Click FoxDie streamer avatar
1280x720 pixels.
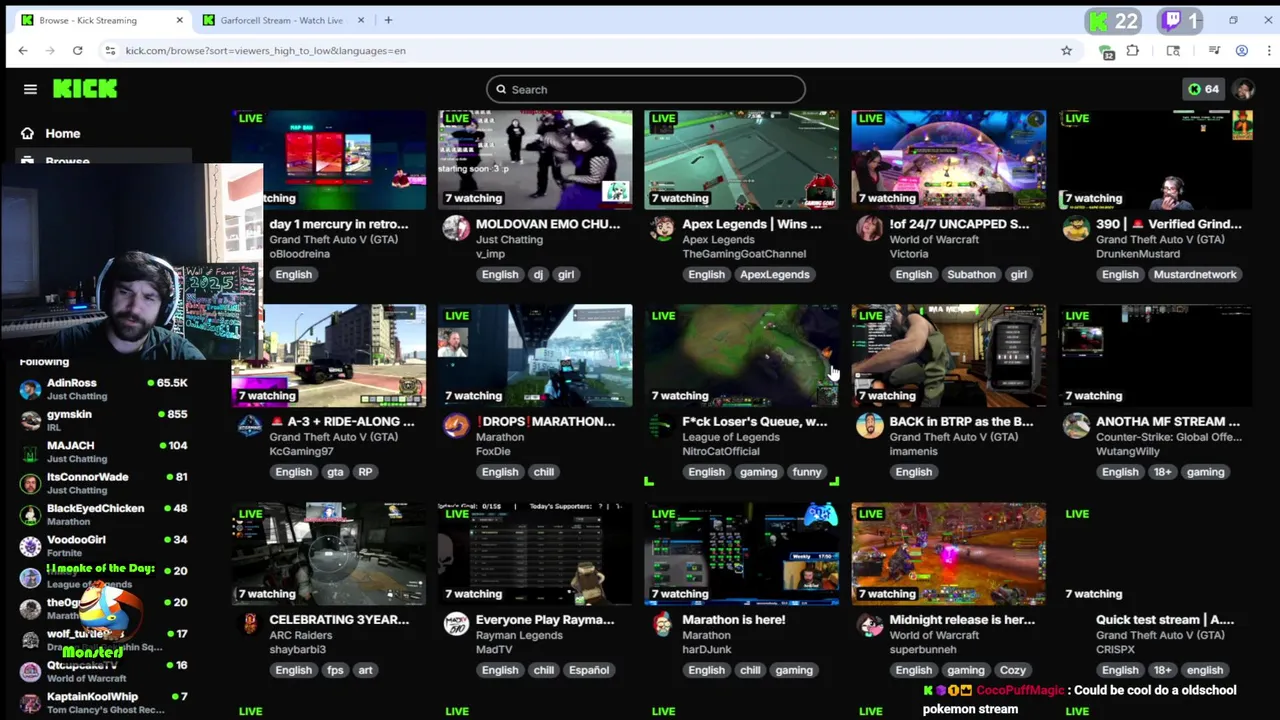point(456,425)
